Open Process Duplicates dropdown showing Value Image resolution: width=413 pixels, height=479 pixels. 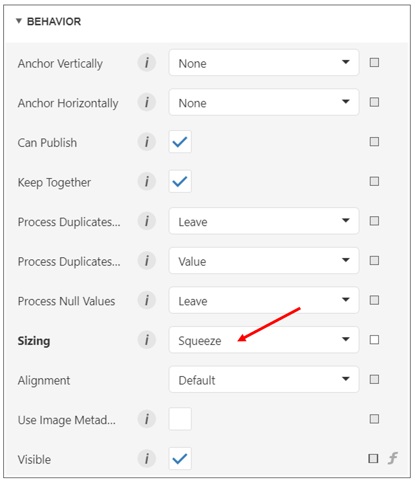click(264, 260)
